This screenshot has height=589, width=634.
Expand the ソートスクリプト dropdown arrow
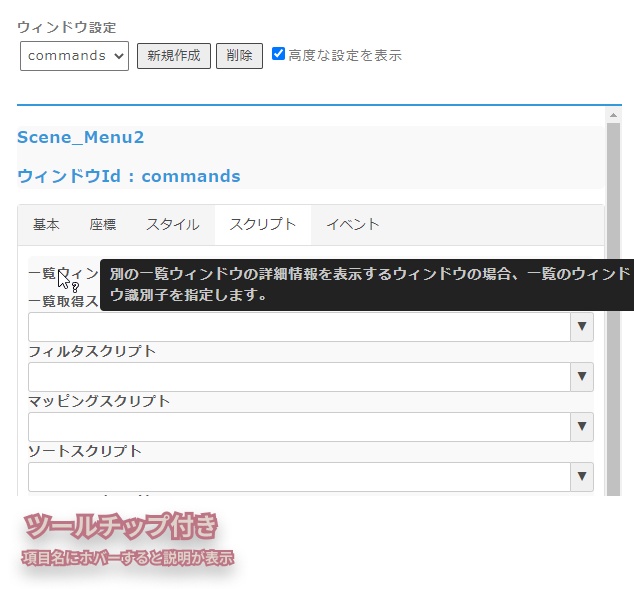[x=582, y=477]
